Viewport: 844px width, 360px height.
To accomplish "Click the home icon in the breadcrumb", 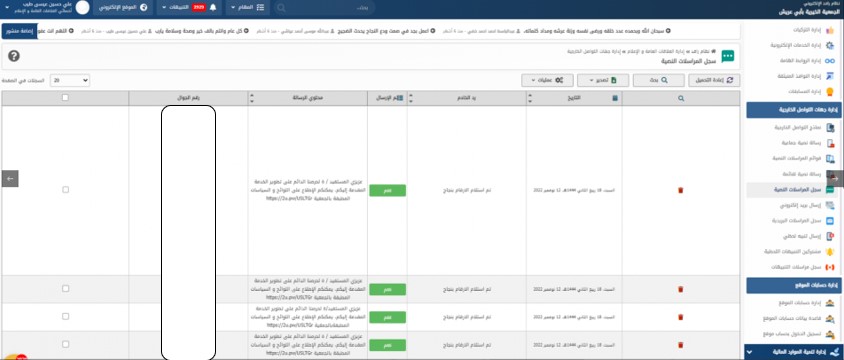I will [x=714, y=51].
